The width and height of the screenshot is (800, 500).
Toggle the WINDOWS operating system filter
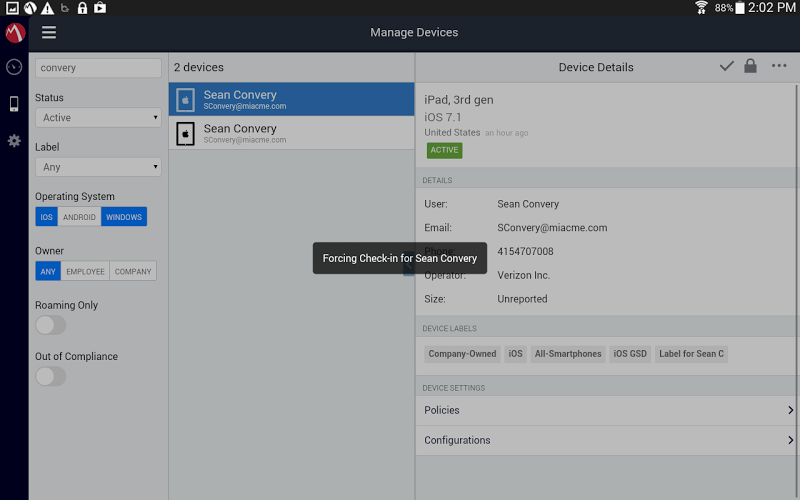click(x=124, y=217)
